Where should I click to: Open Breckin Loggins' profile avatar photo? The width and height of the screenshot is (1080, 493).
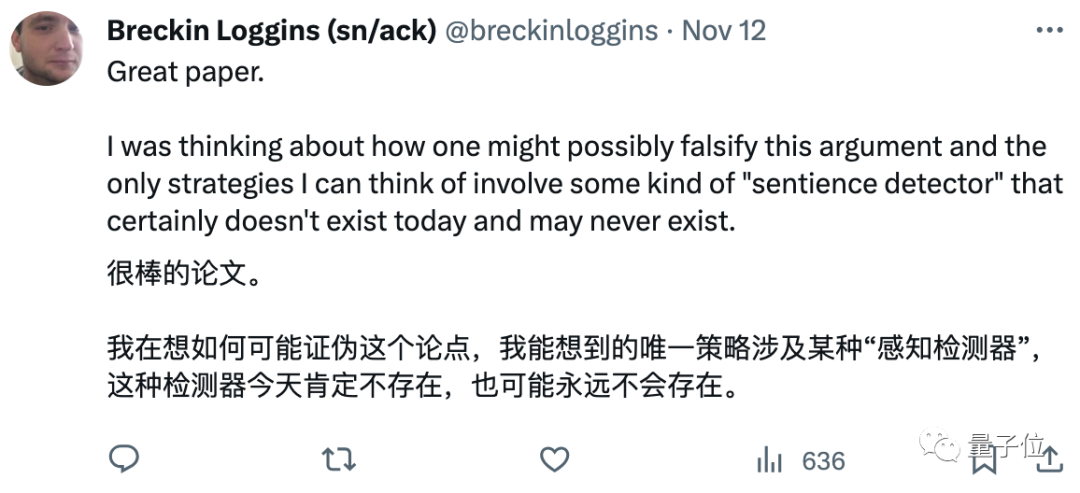pos(47,48)
